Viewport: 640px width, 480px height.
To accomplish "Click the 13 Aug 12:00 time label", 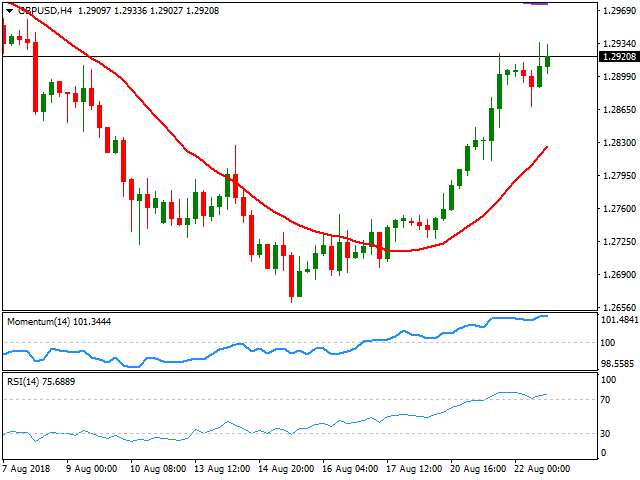I will click(x=222, y=469).
